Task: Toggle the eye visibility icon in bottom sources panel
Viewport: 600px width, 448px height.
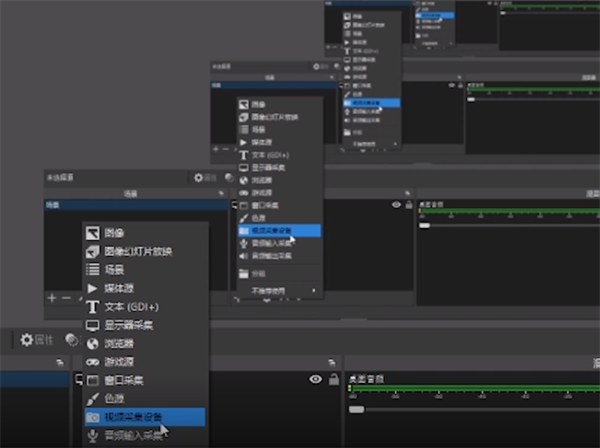Action: (x=316, y=379)
